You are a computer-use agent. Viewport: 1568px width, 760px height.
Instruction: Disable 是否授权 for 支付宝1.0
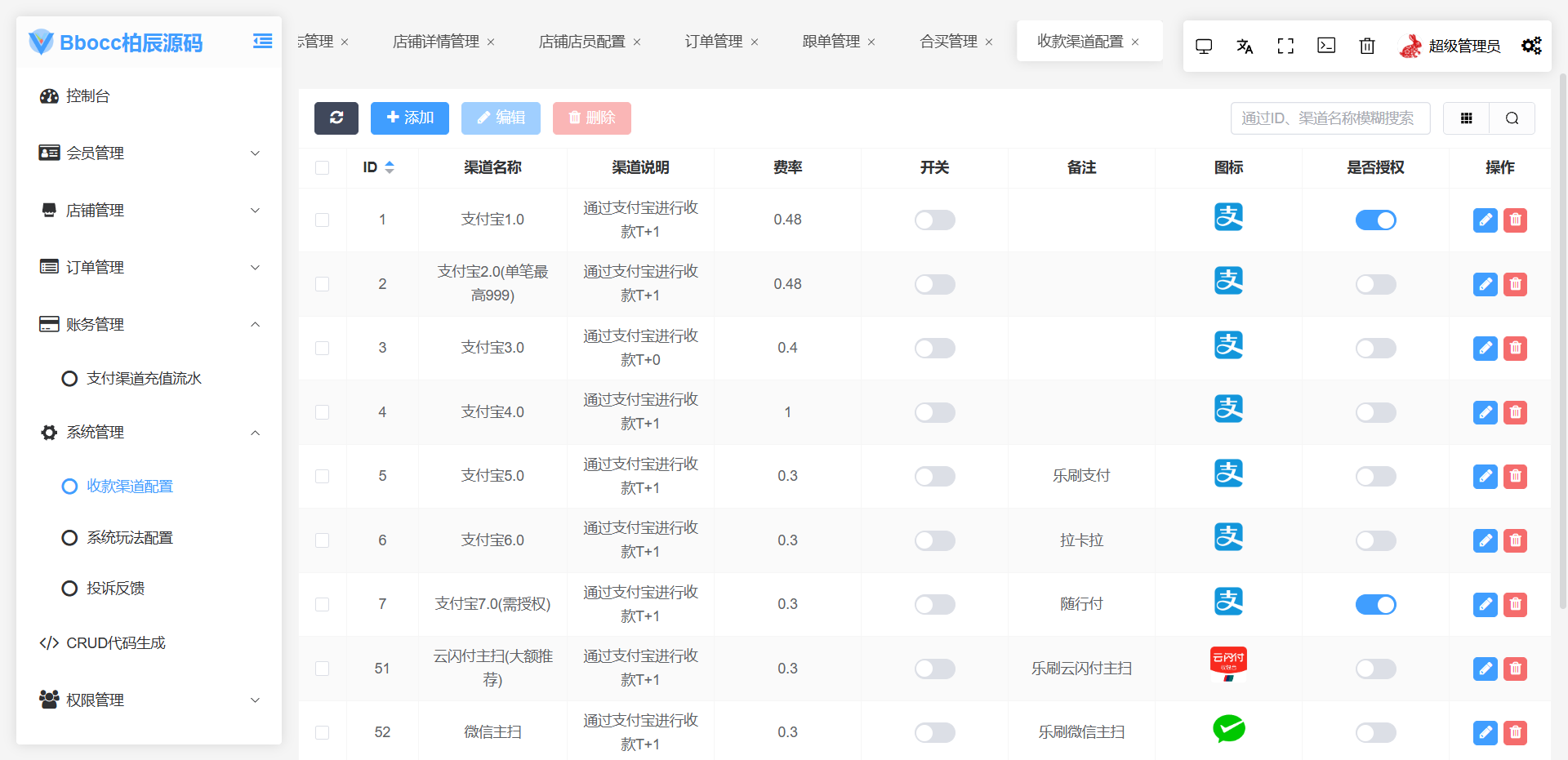1376,220
